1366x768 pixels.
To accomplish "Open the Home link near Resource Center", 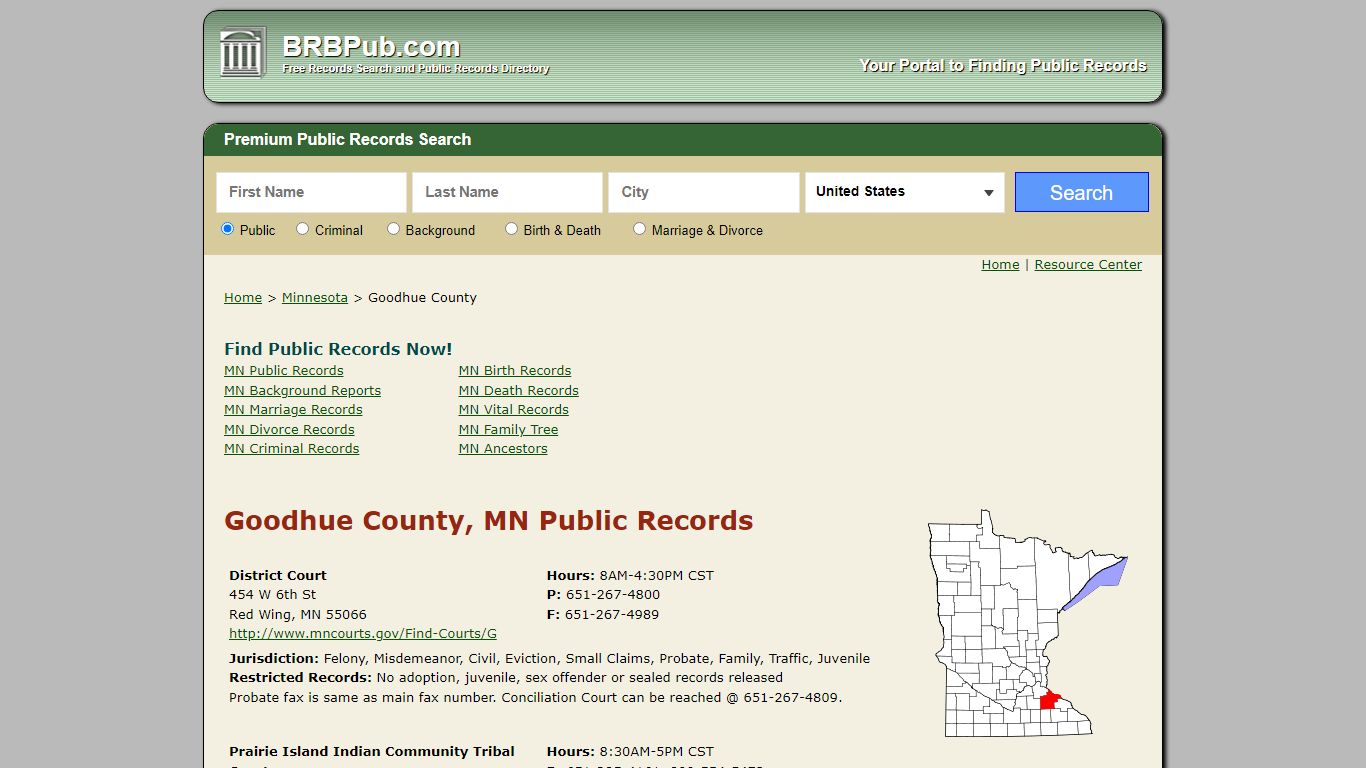I will (x=1000, y=265).
